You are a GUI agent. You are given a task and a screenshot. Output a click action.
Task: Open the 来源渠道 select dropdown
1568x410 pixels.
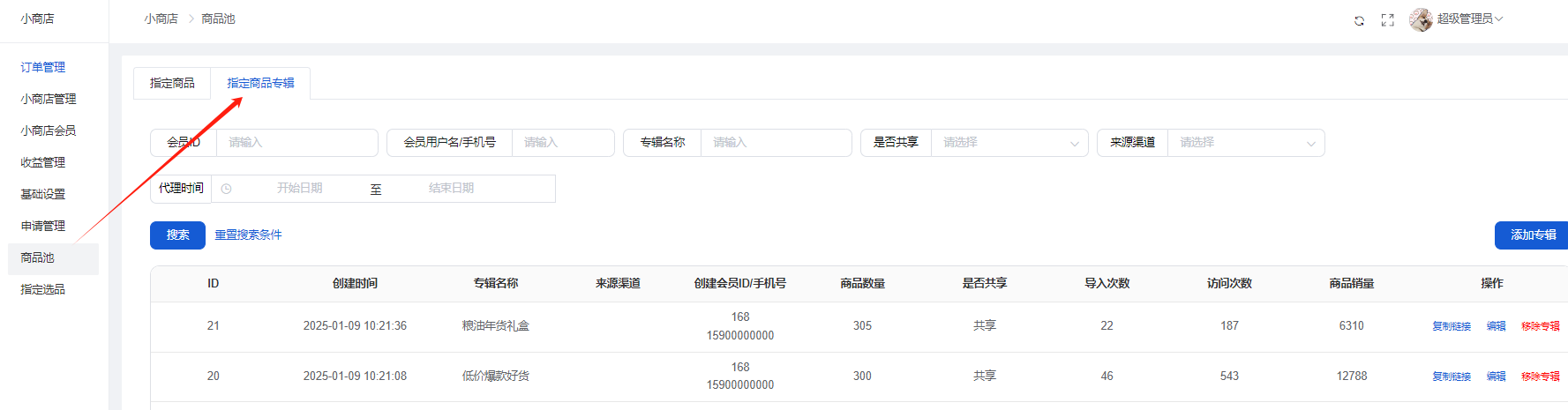(1245, 143)
